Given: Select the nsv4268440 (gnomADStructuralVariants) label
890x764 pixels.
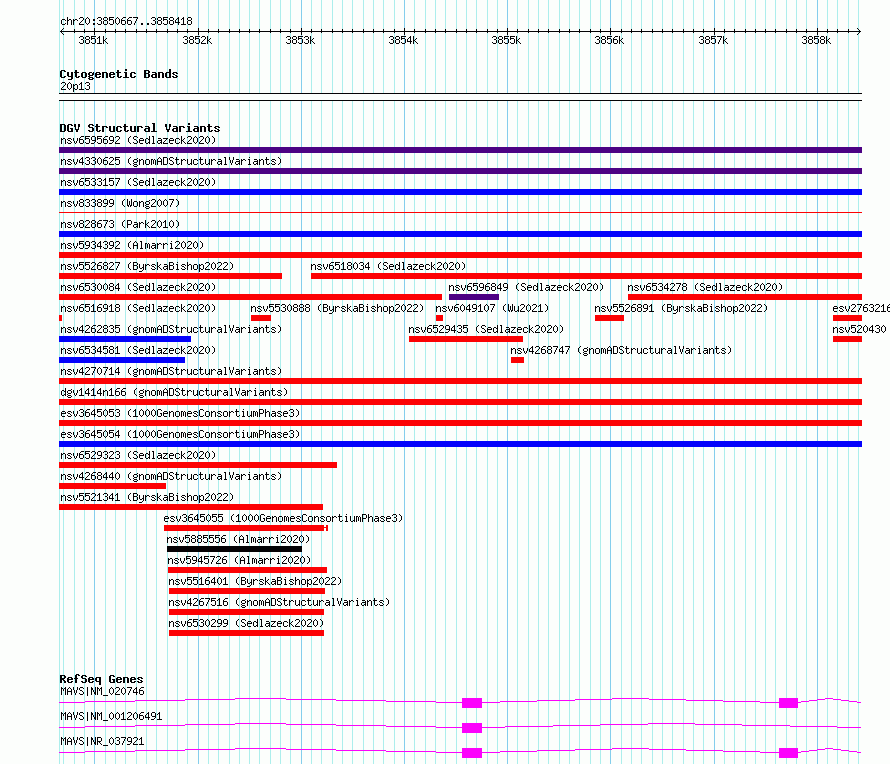Looking at the screenshot, I should (x=171, y=476).
